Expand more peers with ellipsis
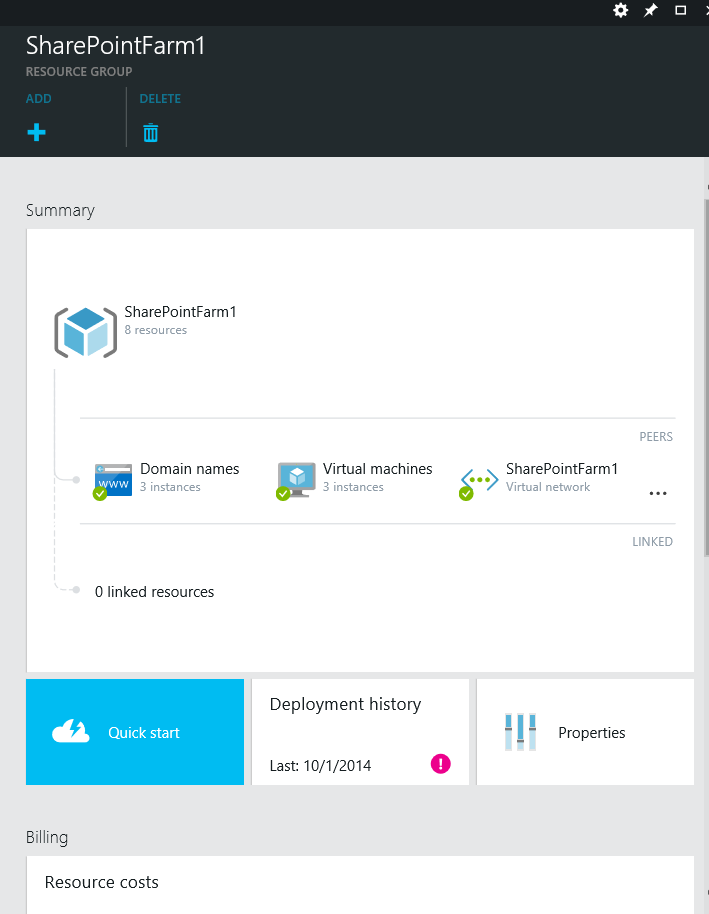This screenshot has height=914, width=709. (658, 493)
